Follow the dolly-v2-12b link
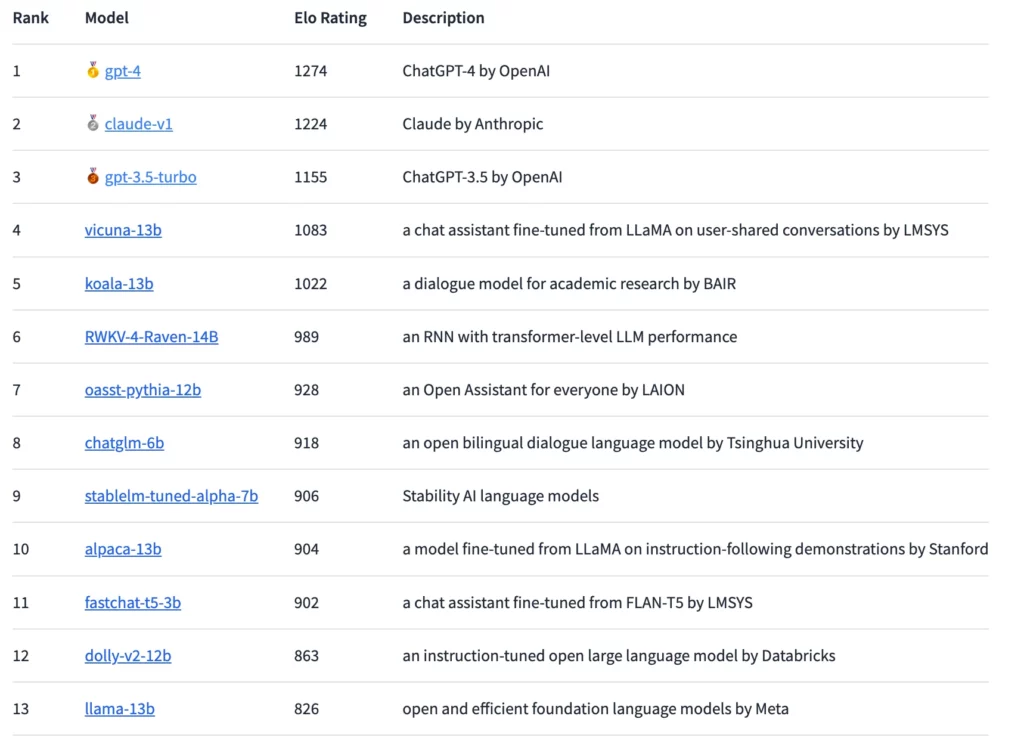Viewport: 1024px width, 750px height. pyautogui.click(x=128, y=656)
